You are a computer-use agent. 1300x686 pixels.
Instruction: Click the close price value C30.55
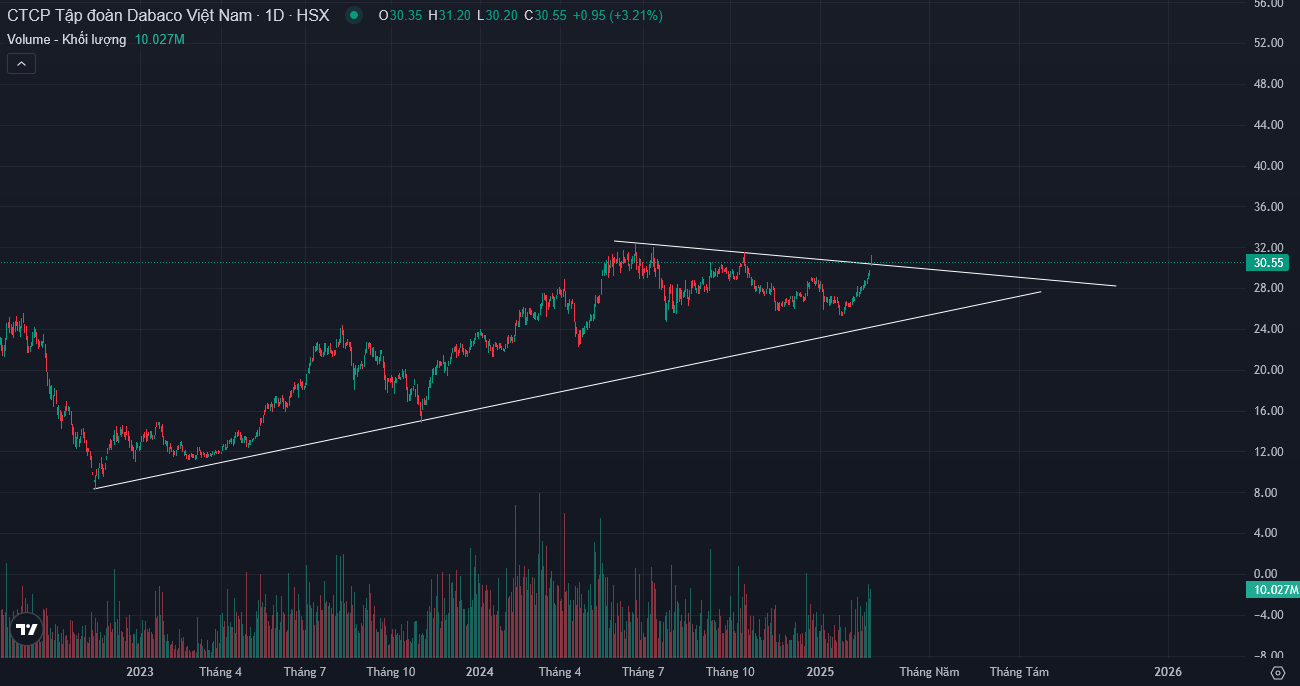[x=545, y=15]
